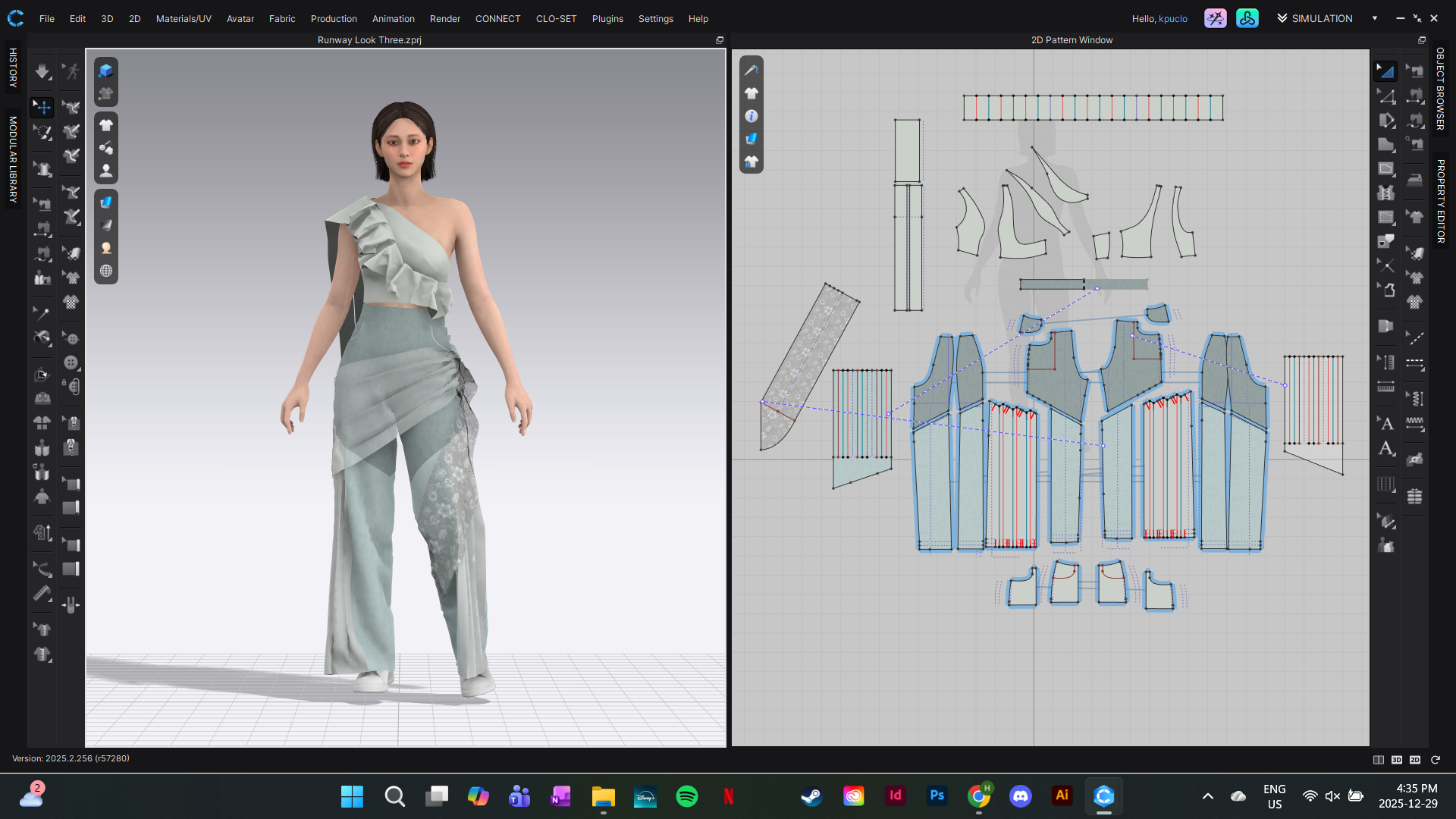1456x819 pixels.
Task: Select the Select/Move tool in 3D toolbar
Action: point(42,107)
